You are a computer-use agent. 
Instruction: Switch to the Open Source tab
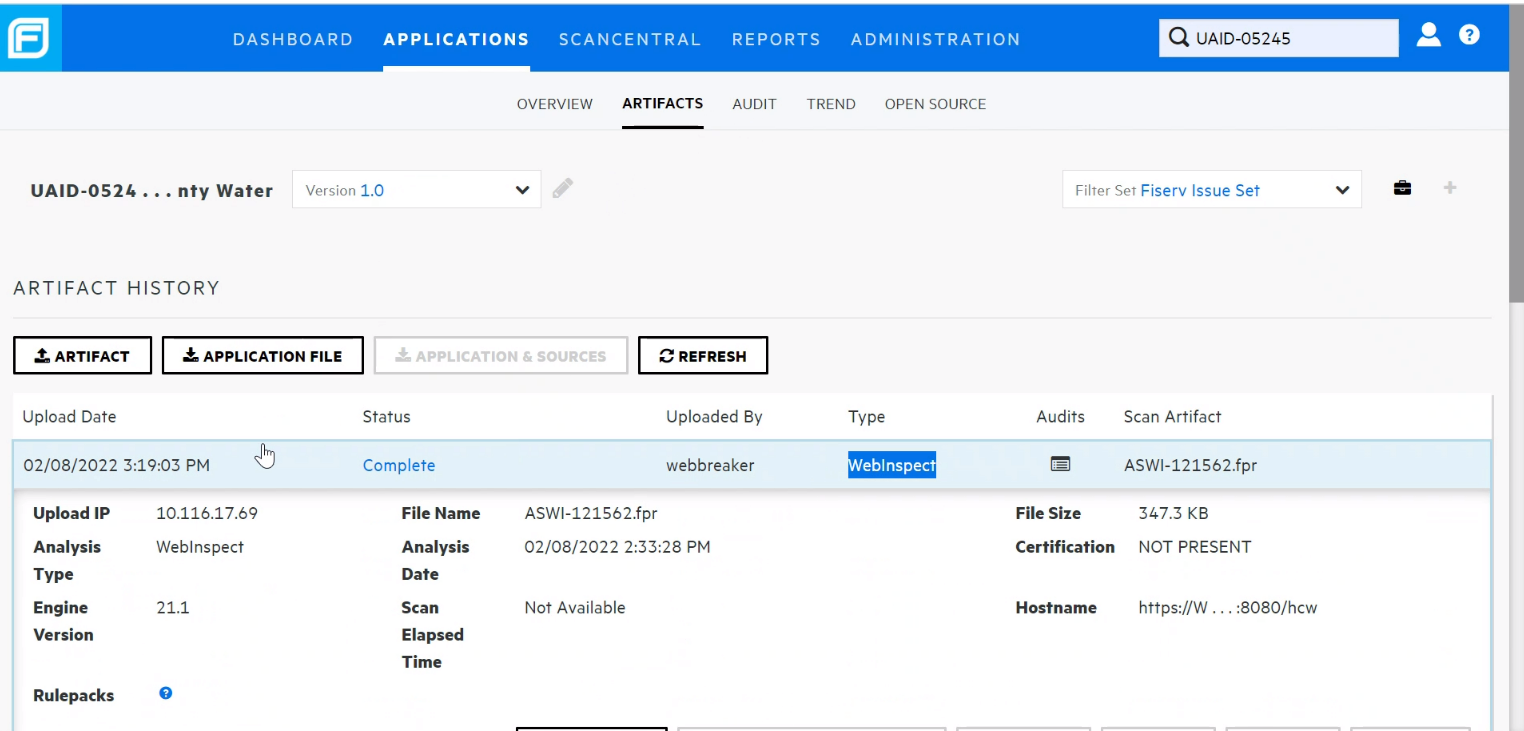click(935, 104)
